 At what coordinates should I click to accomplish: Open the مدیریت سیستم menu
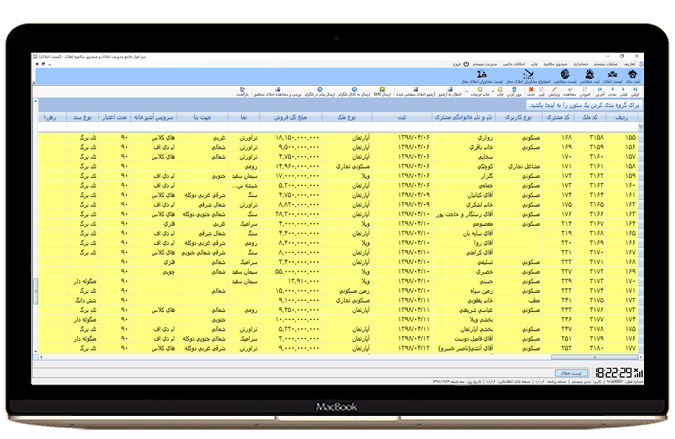(485, 64)
